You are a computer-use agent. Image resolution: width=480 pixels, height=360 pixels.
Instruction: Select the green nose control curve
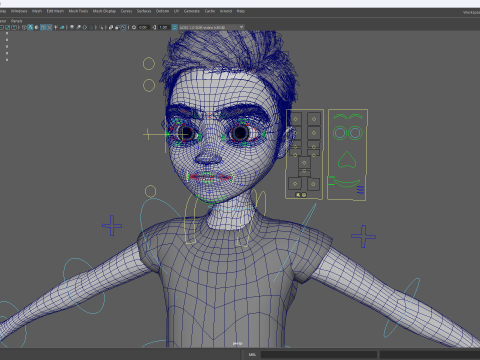[347, 159]
